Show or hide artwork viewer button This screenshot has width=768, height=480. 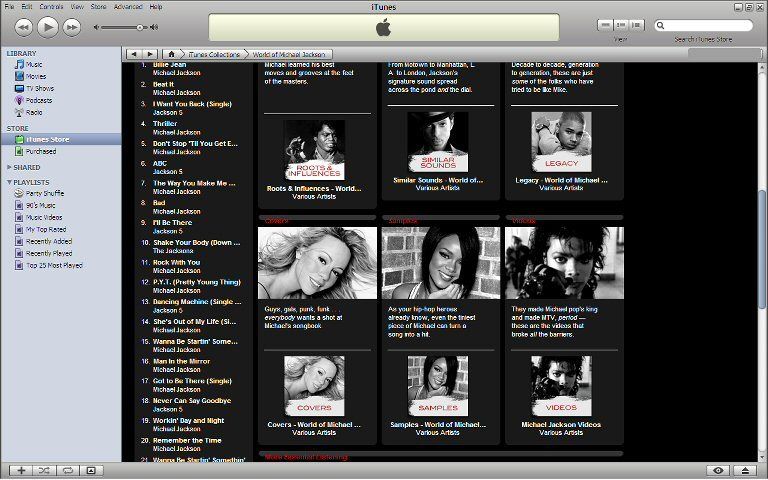click(x=91, y=471)
